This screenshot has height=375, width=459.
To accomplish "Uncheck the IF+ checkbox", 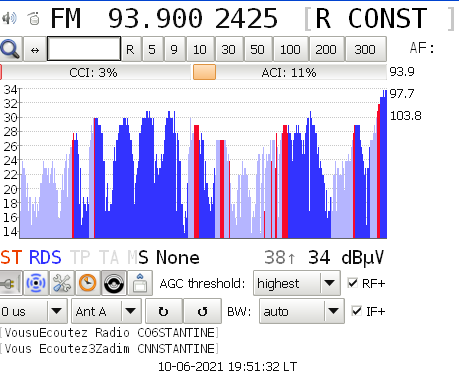I will (x=356, y=311).
